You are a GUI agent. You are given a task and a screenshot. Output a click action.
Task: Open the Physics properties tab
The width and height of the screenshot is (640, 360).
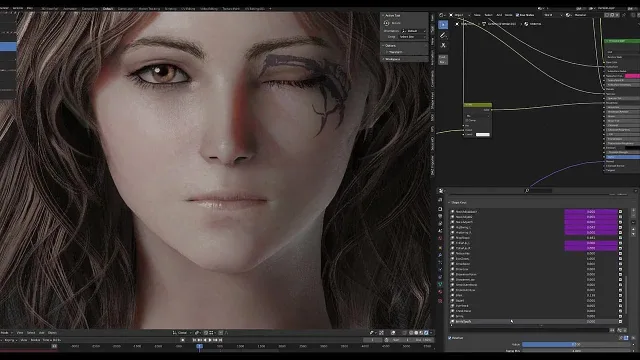pos(440,269)
